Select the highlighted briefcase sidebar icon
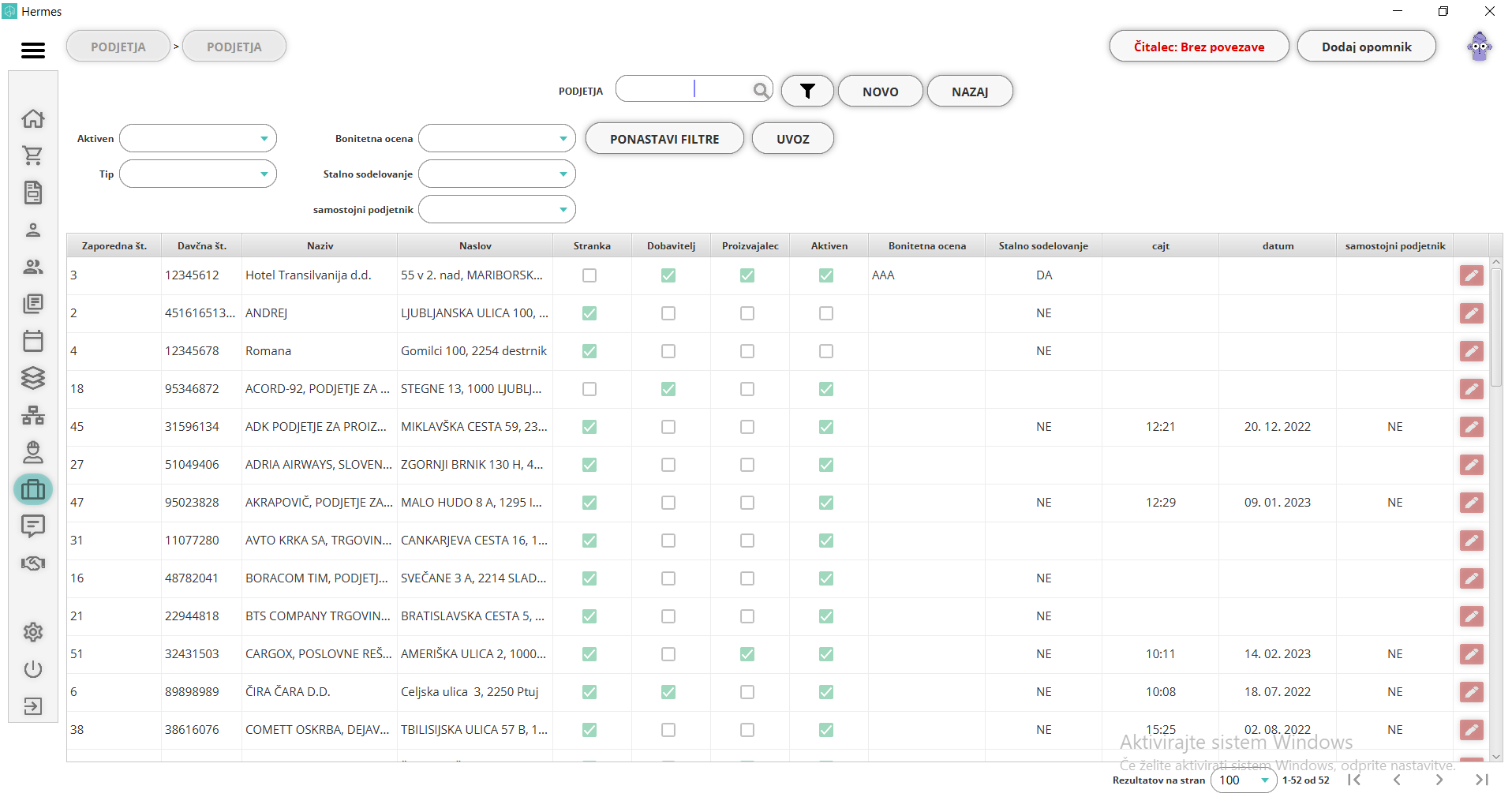The image size is (1512, 812). click(x=33, y=489)
